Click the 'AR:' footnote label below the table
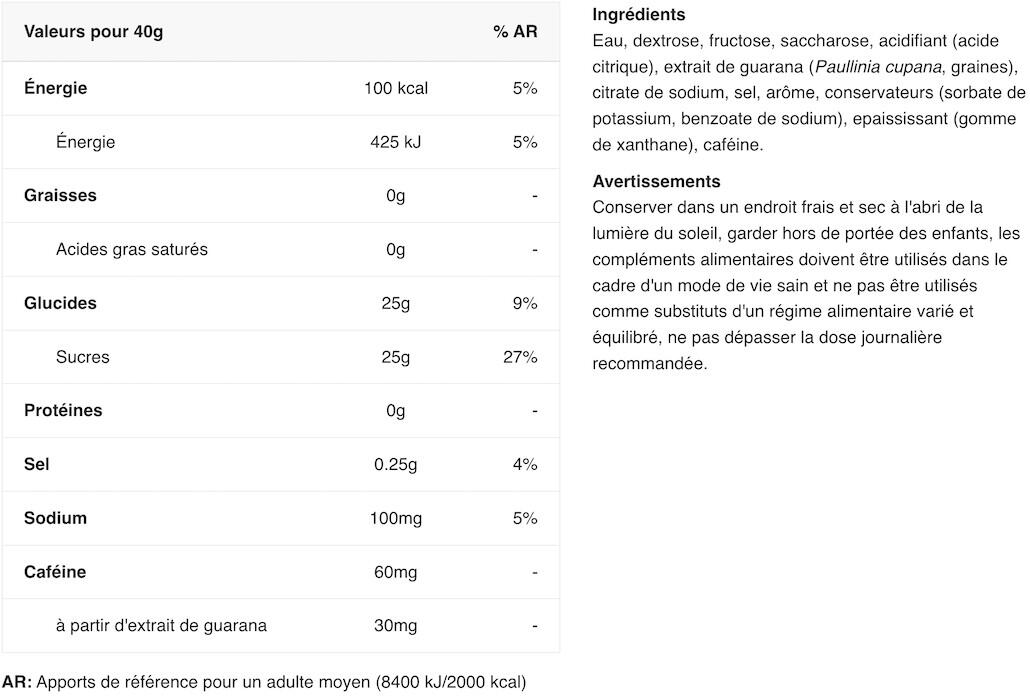The height and width of the screenshot is (700, 1030). click(x=17, y=682)
